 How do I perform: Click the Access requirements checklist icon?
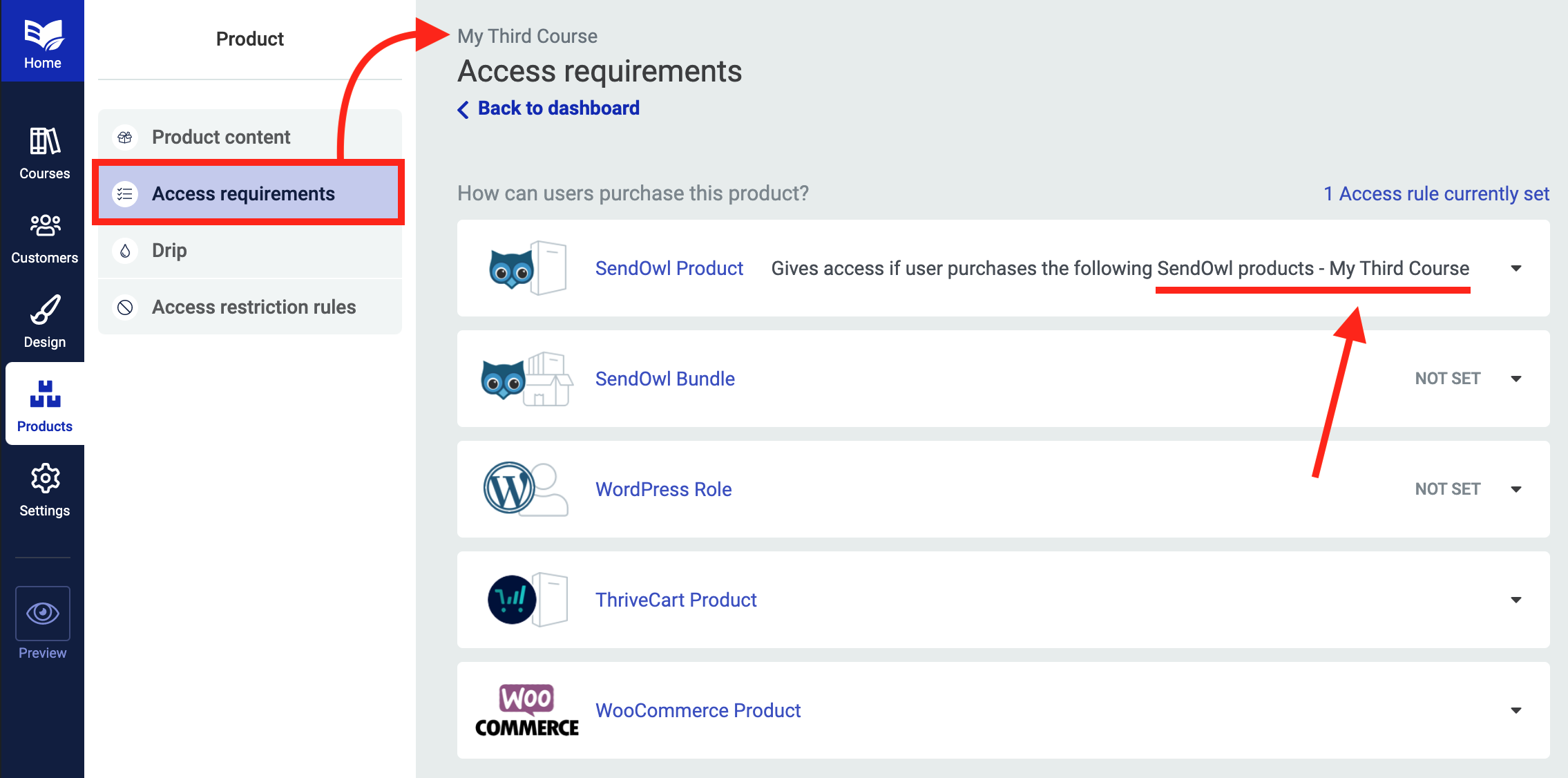125,194
